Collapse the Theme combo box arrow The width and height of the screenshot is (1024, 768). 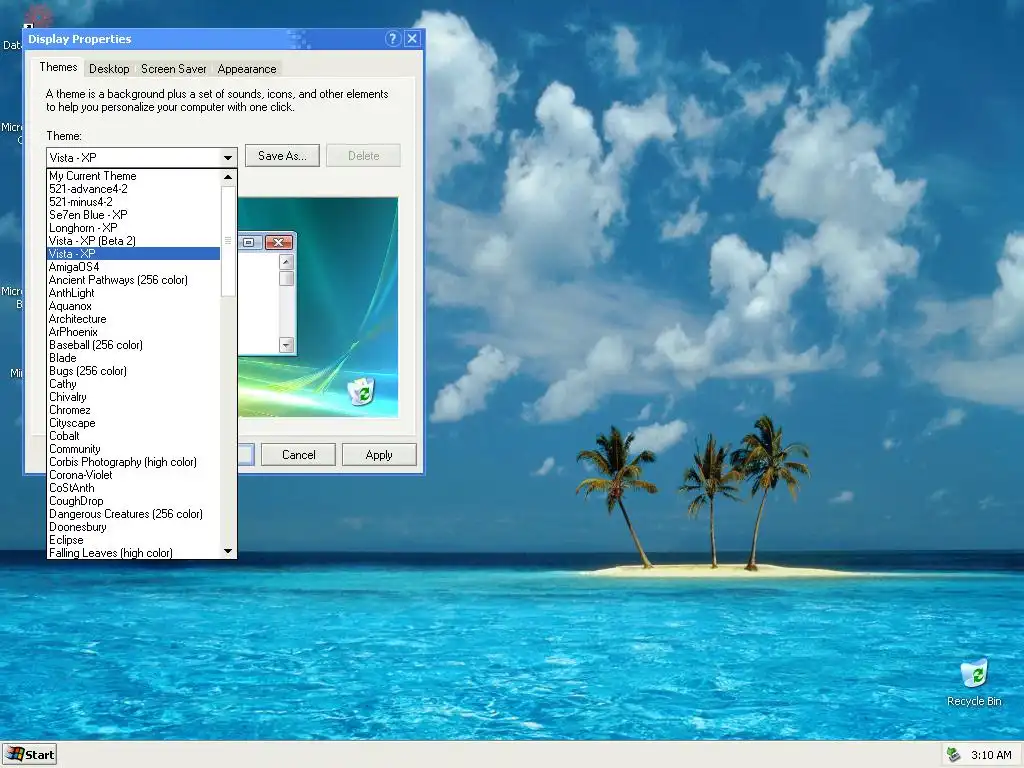click(227, 157)
